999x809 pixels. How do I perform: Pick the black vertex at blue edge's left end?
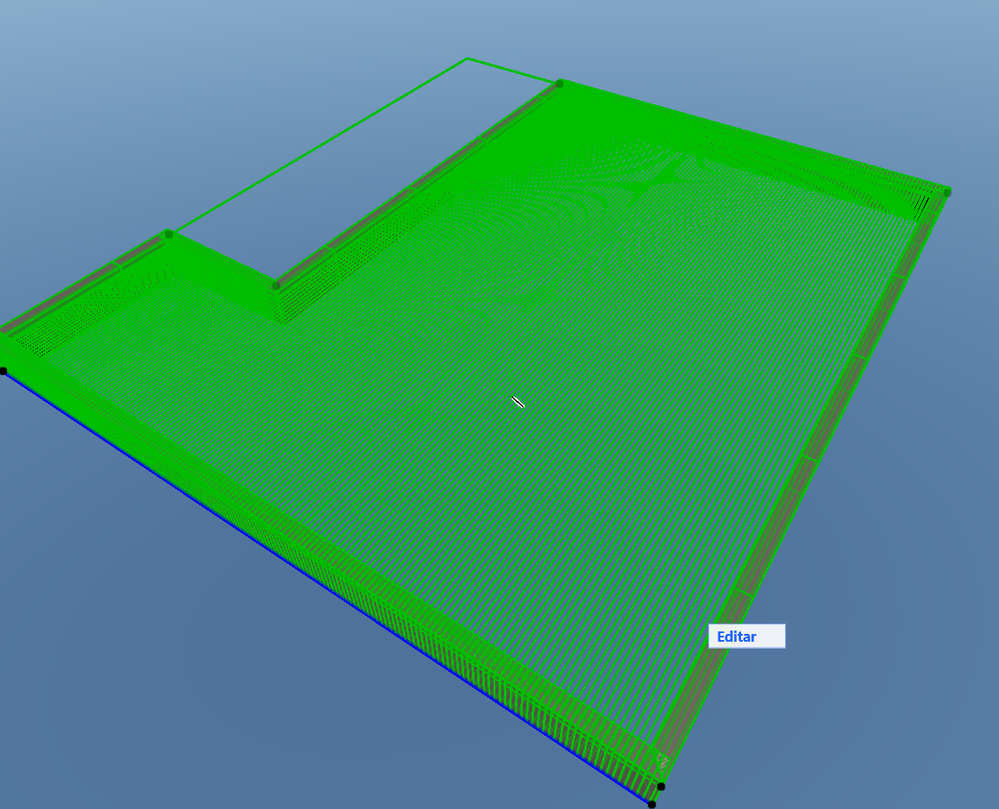pyautogui.click(x=3, y=371)
